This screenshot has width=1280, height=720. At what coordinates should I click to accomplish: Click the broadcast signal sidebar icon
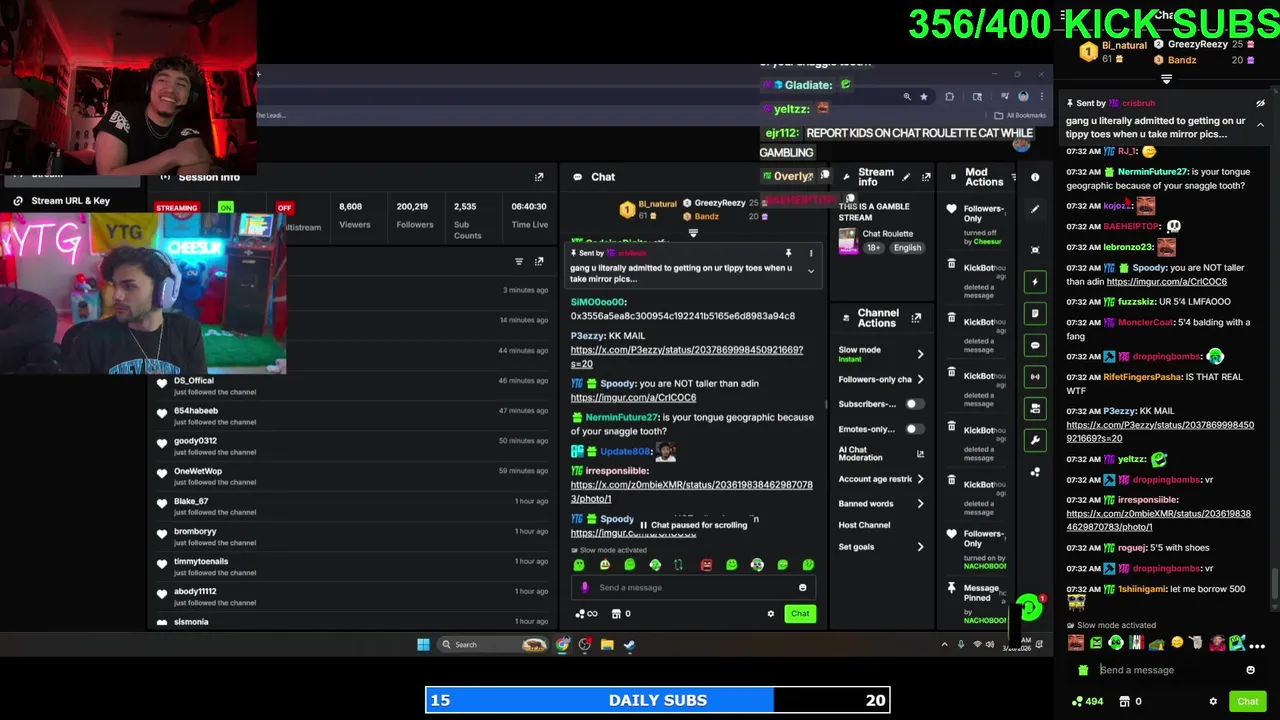tap(1035, 377)
